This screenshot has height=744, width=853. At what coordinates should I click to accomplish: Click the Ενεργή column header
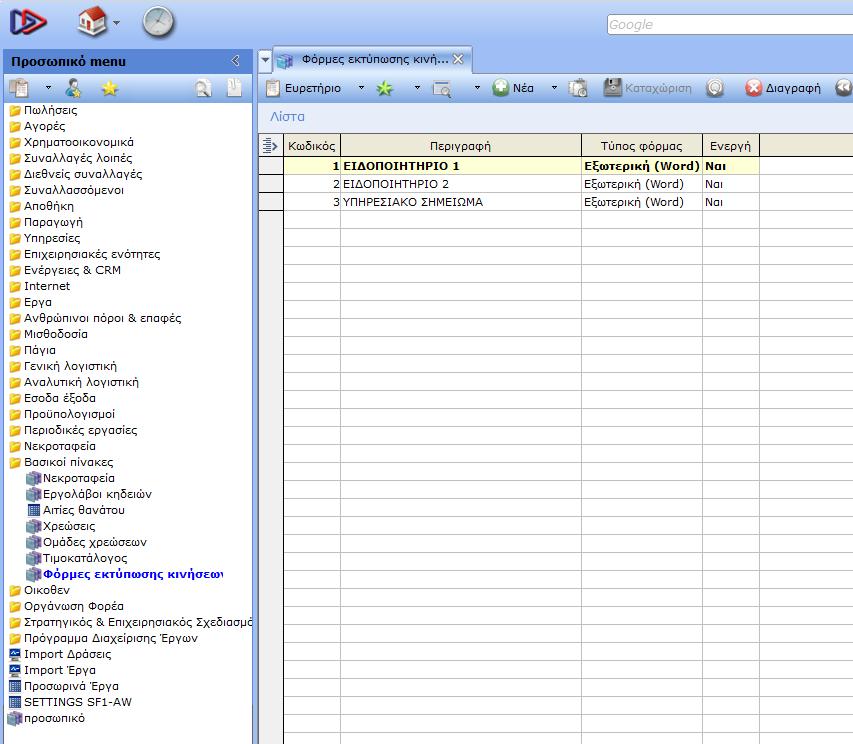click(x=730, y=146)
